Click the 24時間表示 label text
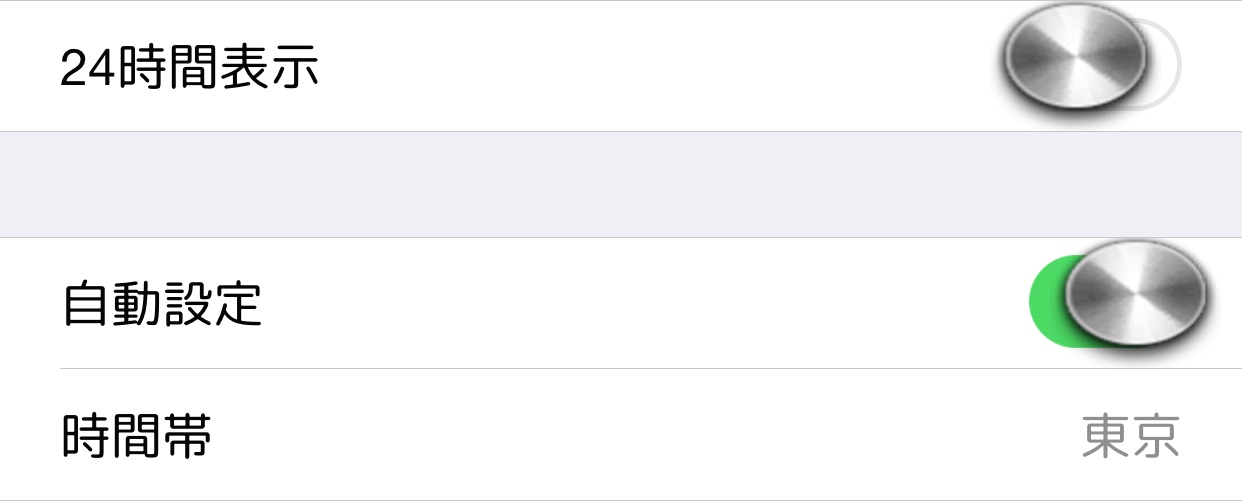Viewport: 1242px width, 501px height. 190,66
